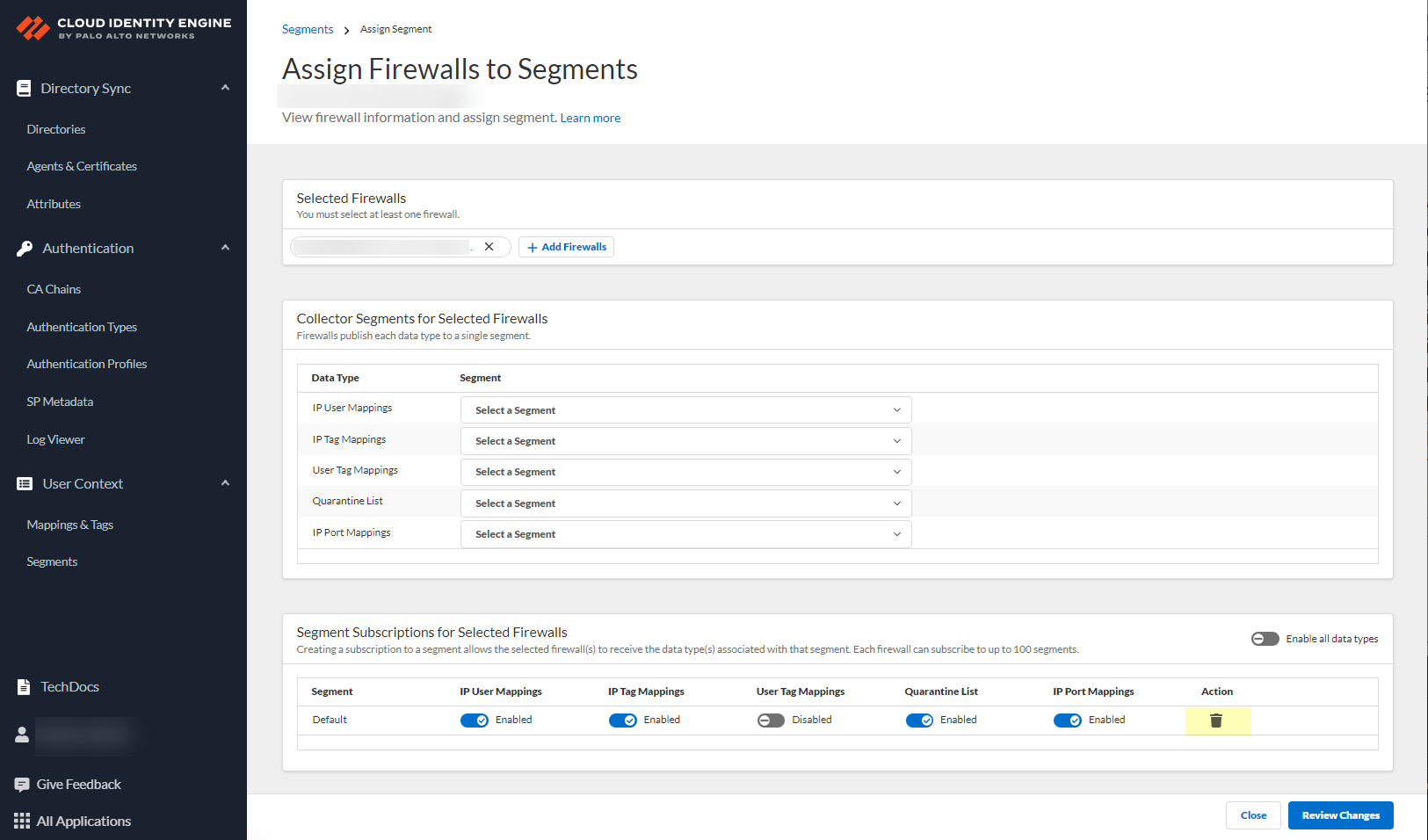Navigate to Segments via breadcrumb

308,29
